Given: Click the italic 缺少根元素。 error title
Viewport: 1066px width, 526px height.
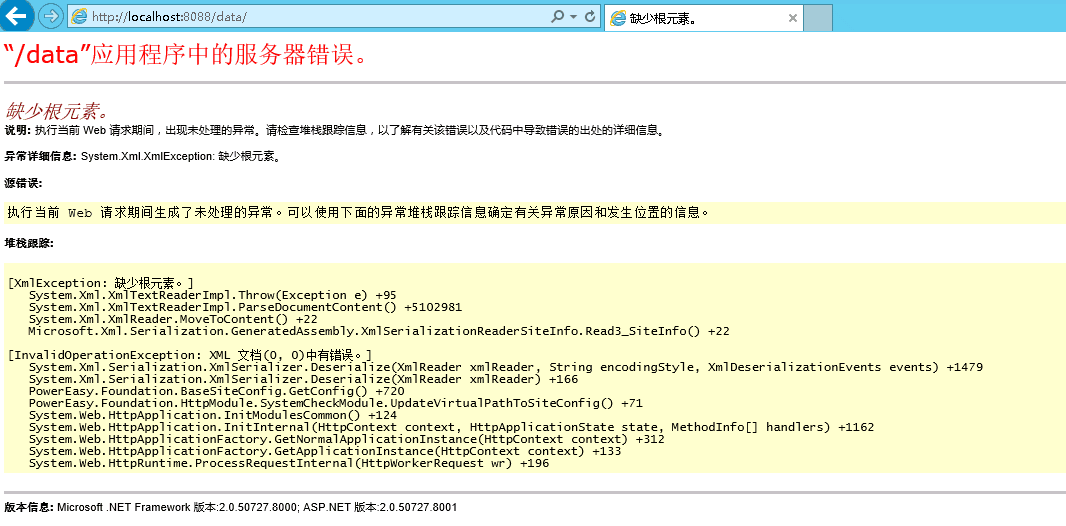Looking at the screenshot, I should pos(56,110).
